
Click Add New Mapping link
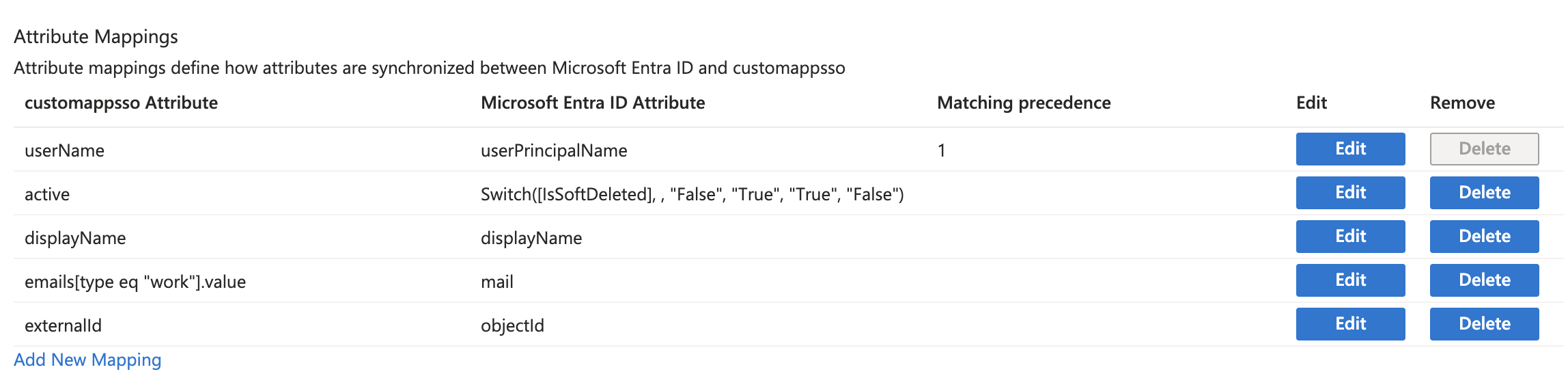(x=87, y=360)
